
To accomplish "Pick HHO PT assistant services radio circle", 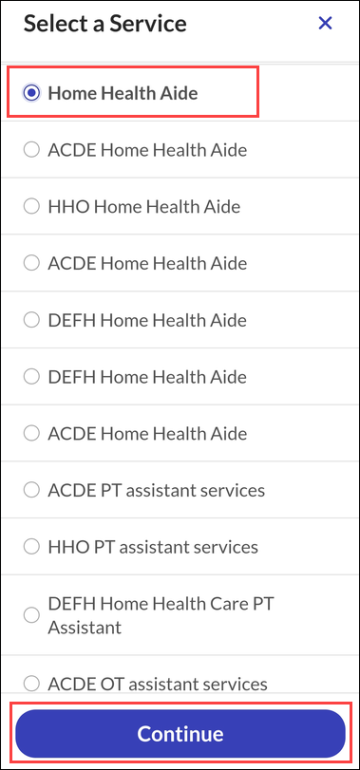I will [31, 547].
